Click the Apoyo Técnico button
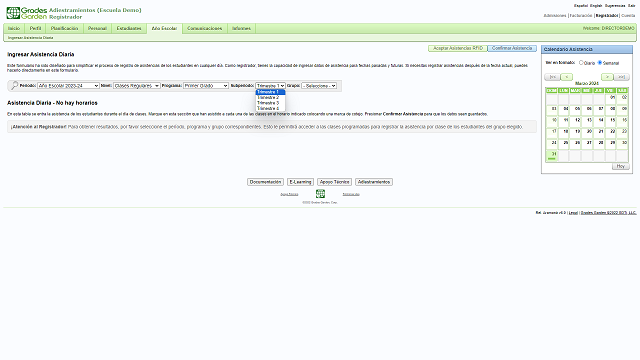 pyautogui.click(x=334, y=182)
